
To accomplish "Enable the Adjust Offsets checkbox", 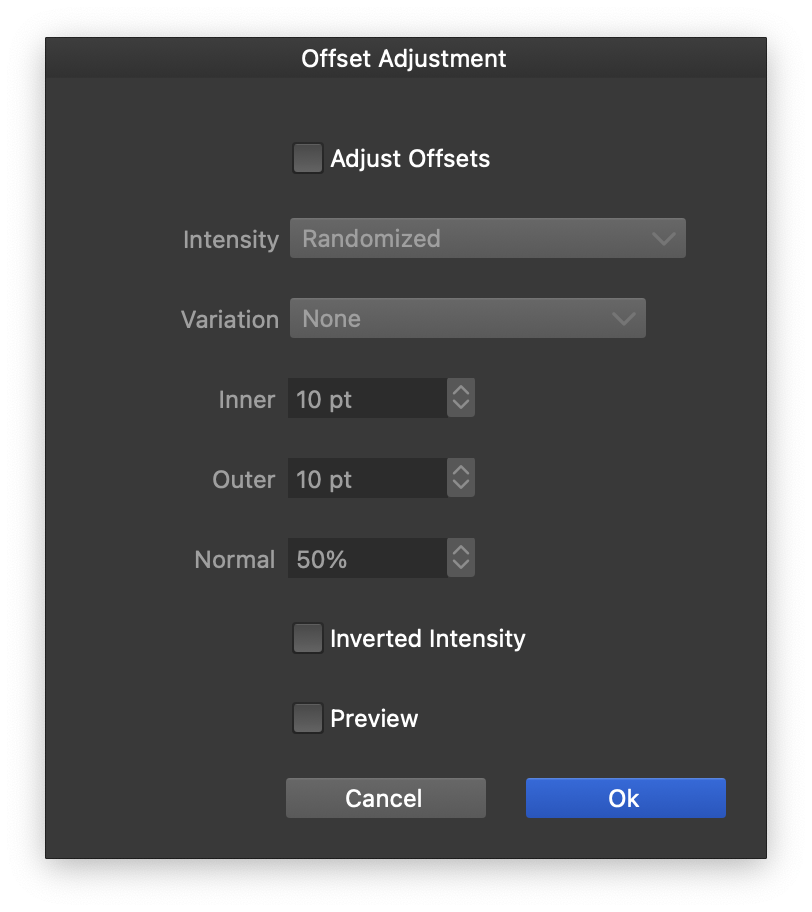I will click(x=308, y=158).
